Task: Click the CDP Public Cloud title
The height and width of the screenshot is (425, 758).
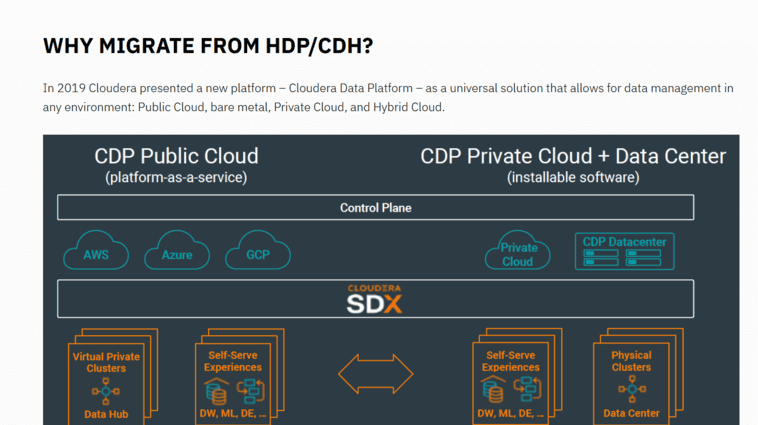Action: click(176, 157)
